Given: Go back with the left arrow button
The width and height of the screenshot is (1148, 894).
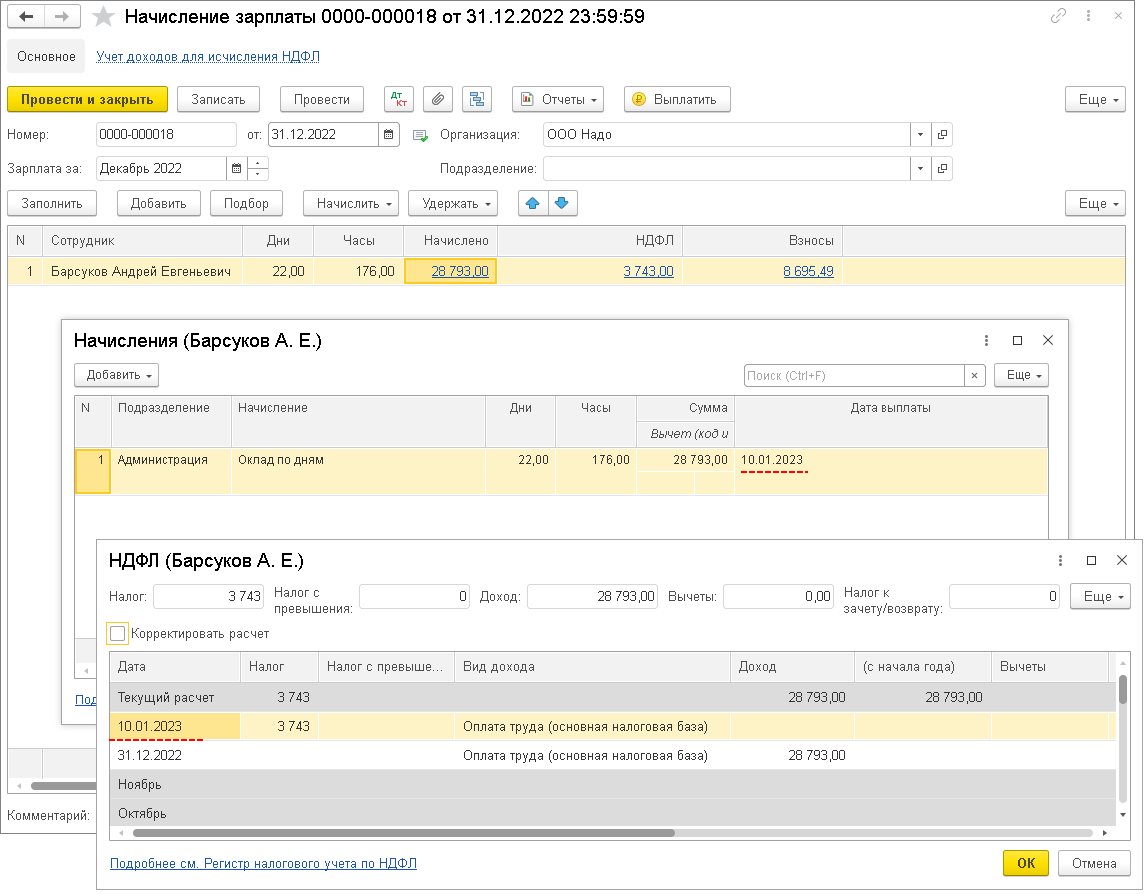Looking at the screenshot, I should pyautogui.click(x=26, y=16).
